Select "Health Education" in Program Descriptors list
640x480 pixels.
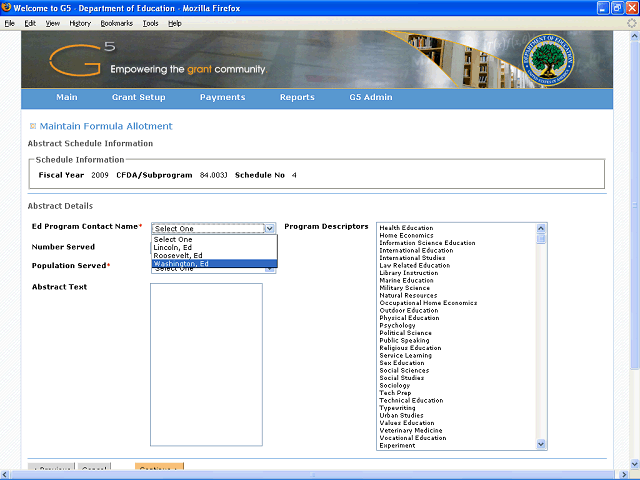coord(406,228)
